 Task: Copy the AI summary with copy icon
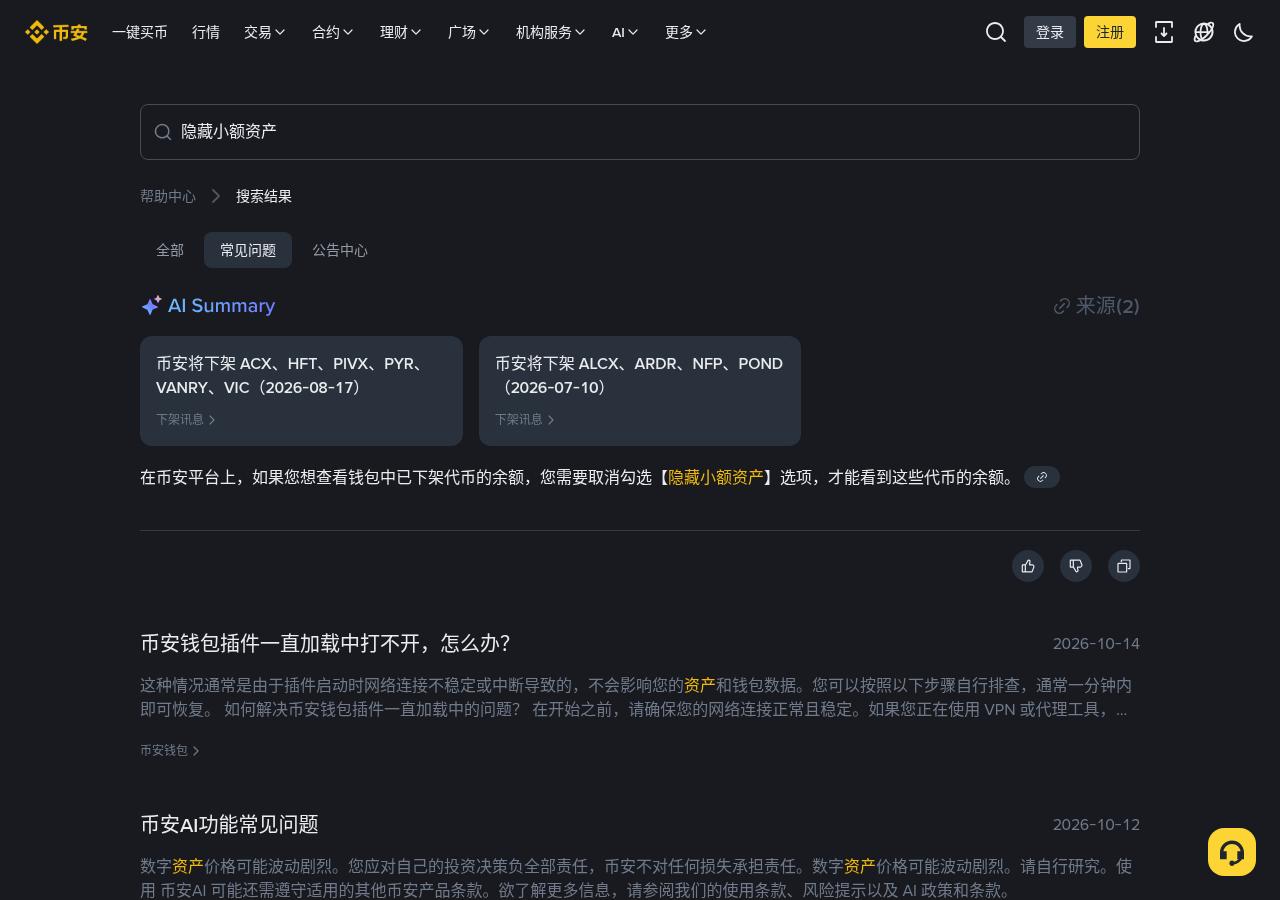coord(1124,566)
